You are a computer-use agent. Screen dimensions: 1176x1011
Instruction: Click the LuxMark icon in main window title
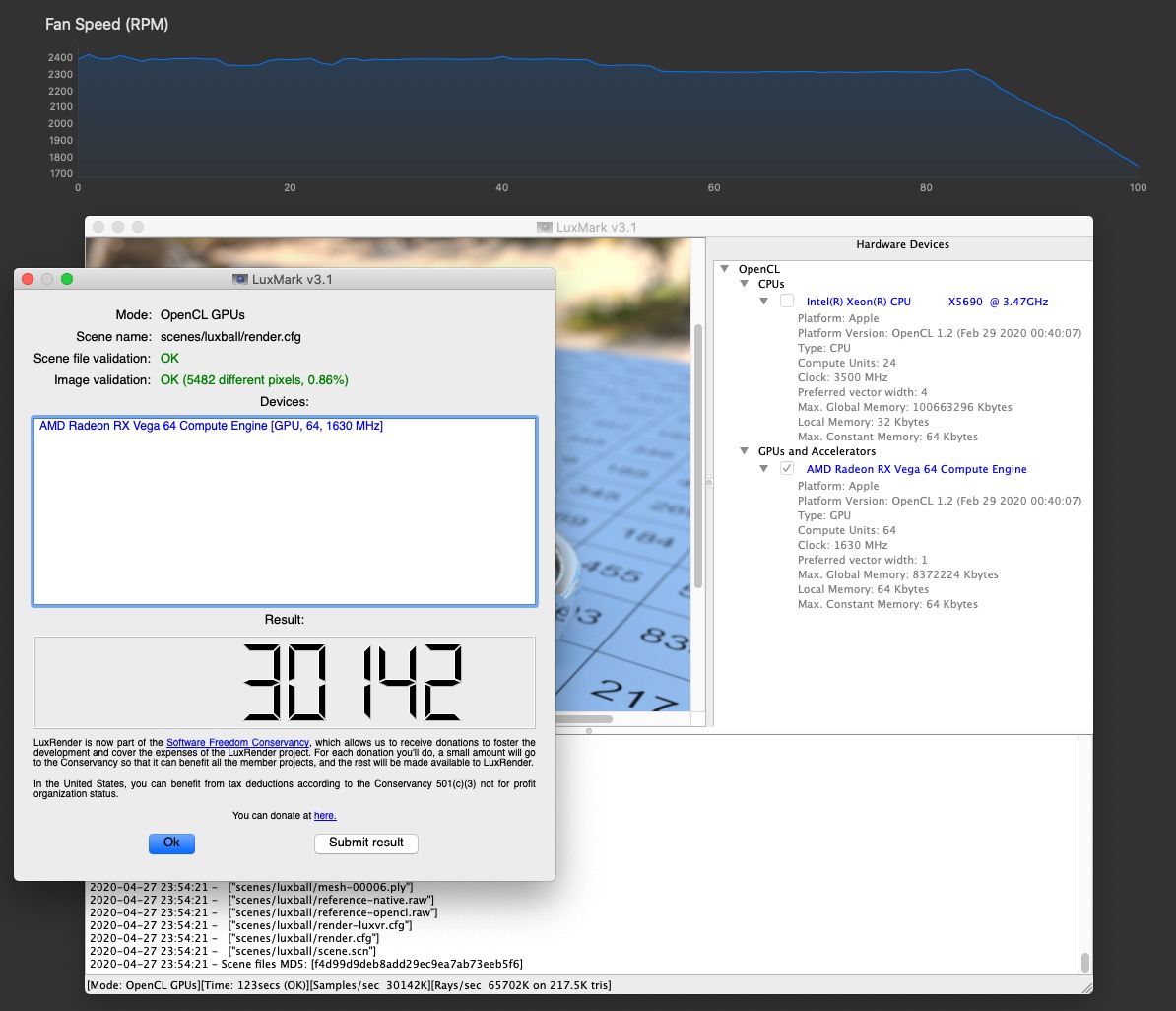545,227
